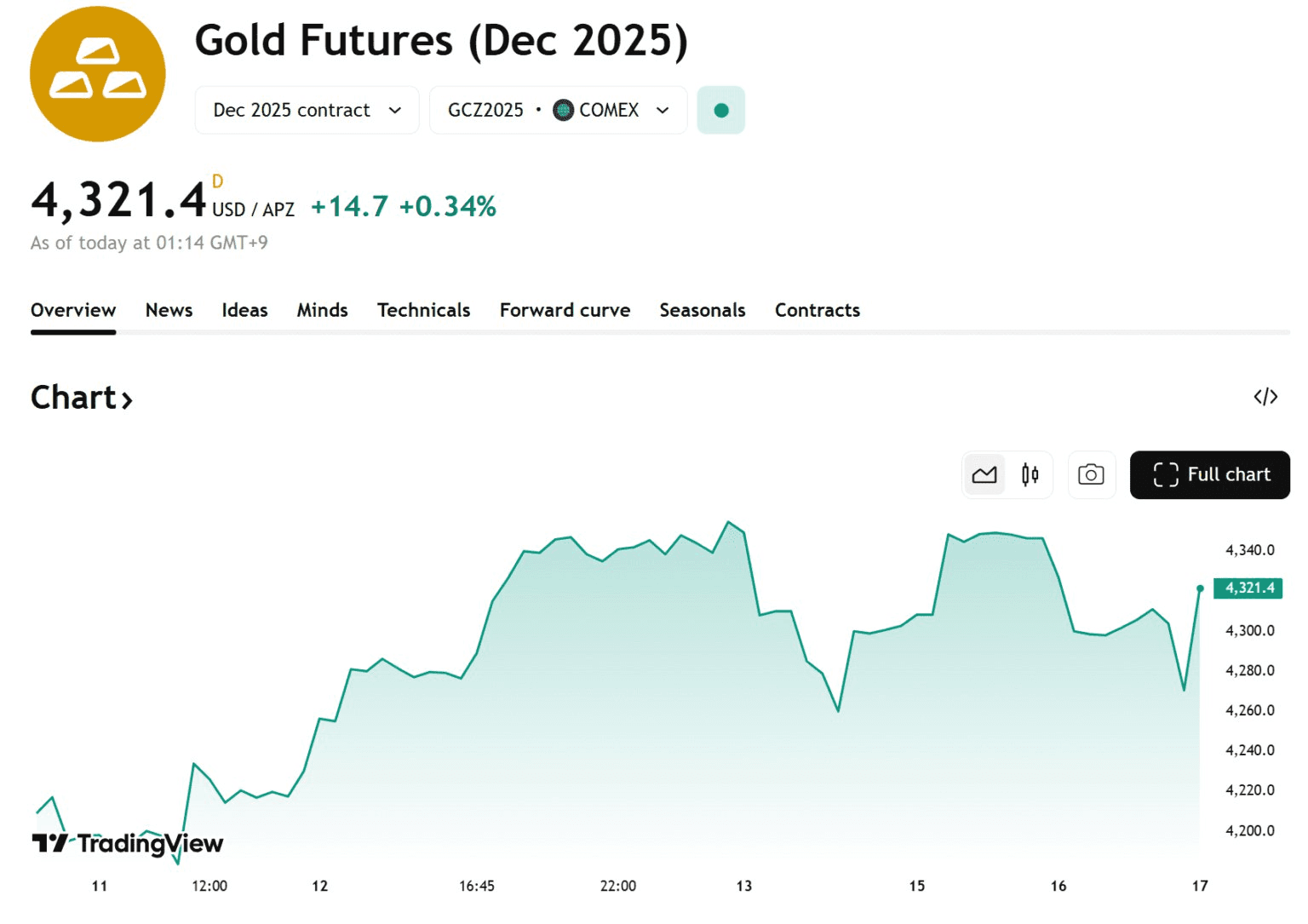Click the green market status indicator
Viewport: 1308px width, 924px height.
click(721, 110)
